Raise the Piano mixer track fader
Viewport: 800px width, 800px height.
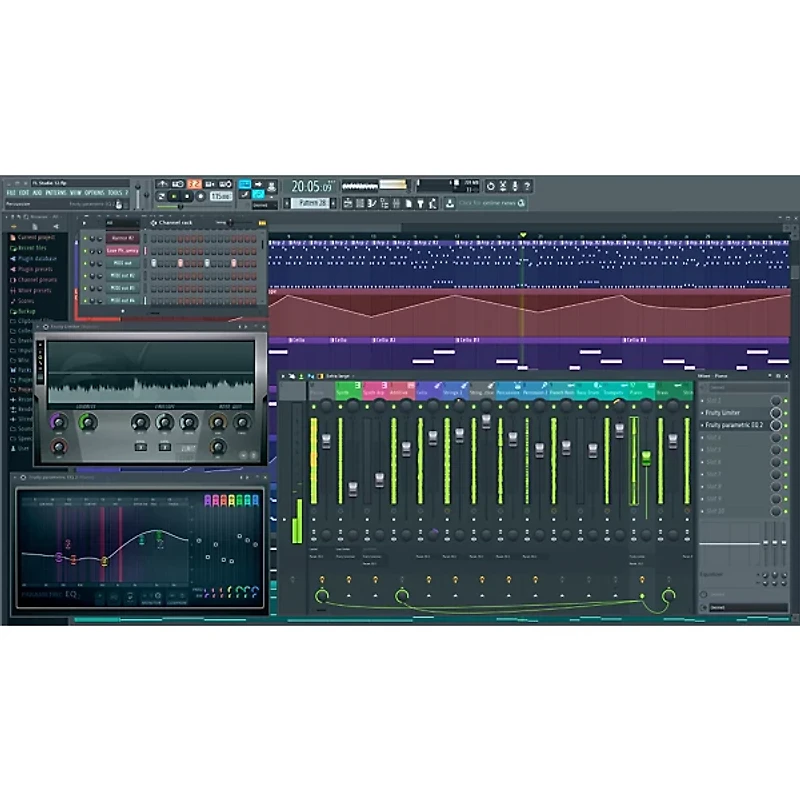point(646,458)
